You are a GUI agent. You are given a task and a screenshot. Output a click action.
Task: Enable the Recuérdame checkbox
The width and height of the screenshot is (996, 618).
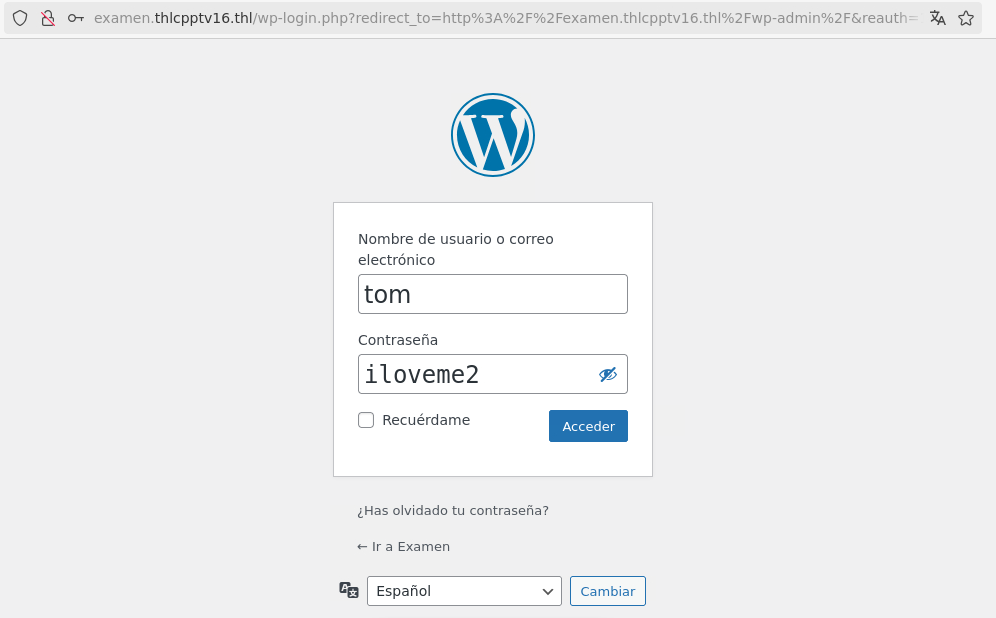pyautogui.click(x=366, y=420)
